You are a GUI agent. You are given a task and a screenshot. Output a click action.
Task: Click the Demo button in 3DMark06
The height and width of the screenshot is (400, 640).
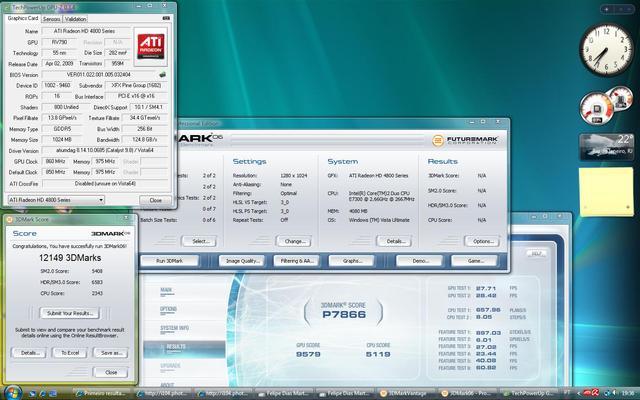click(419, 261)
